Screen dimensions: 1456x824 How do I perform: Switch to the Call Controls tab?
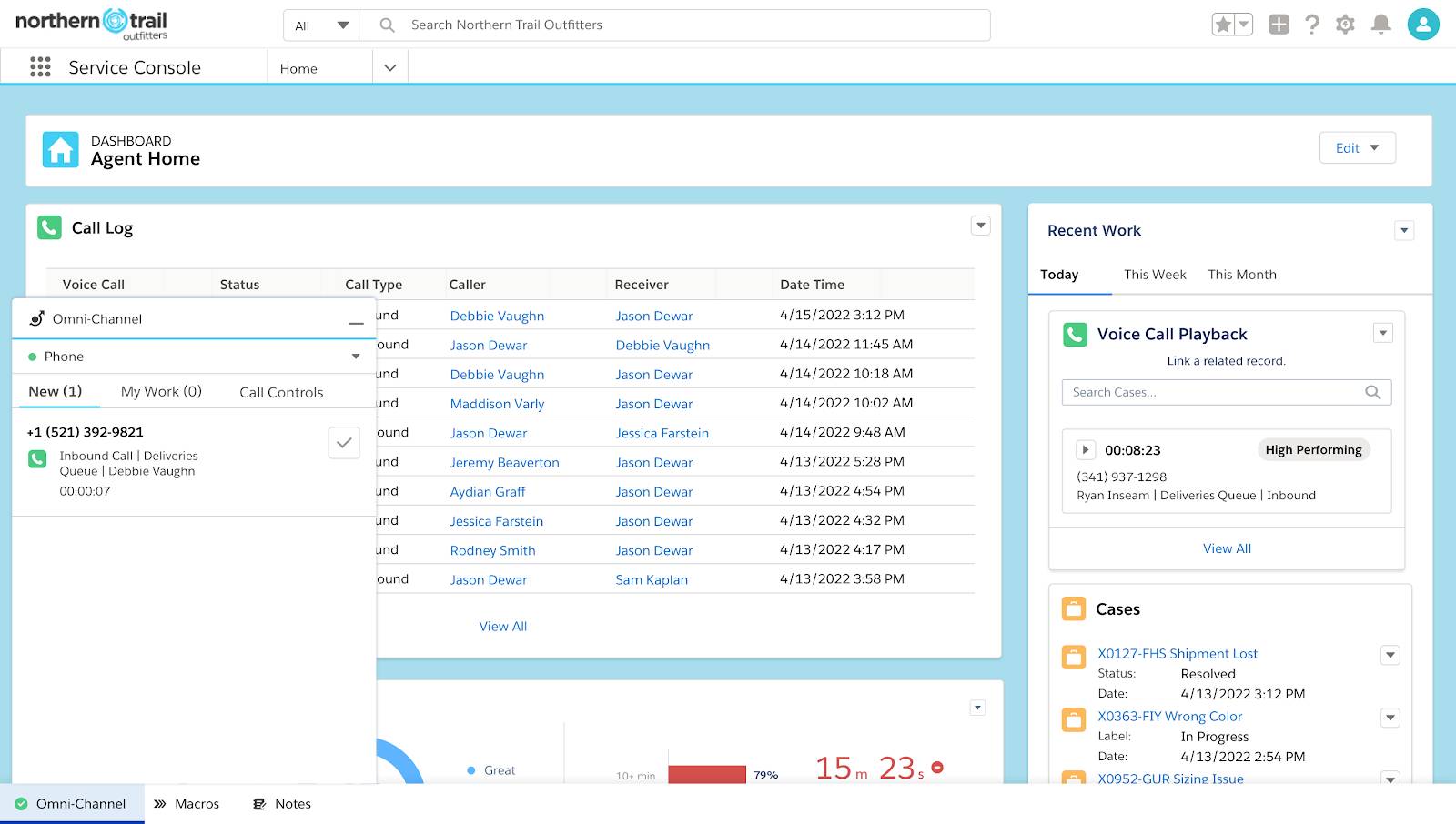tap(281, 392)
